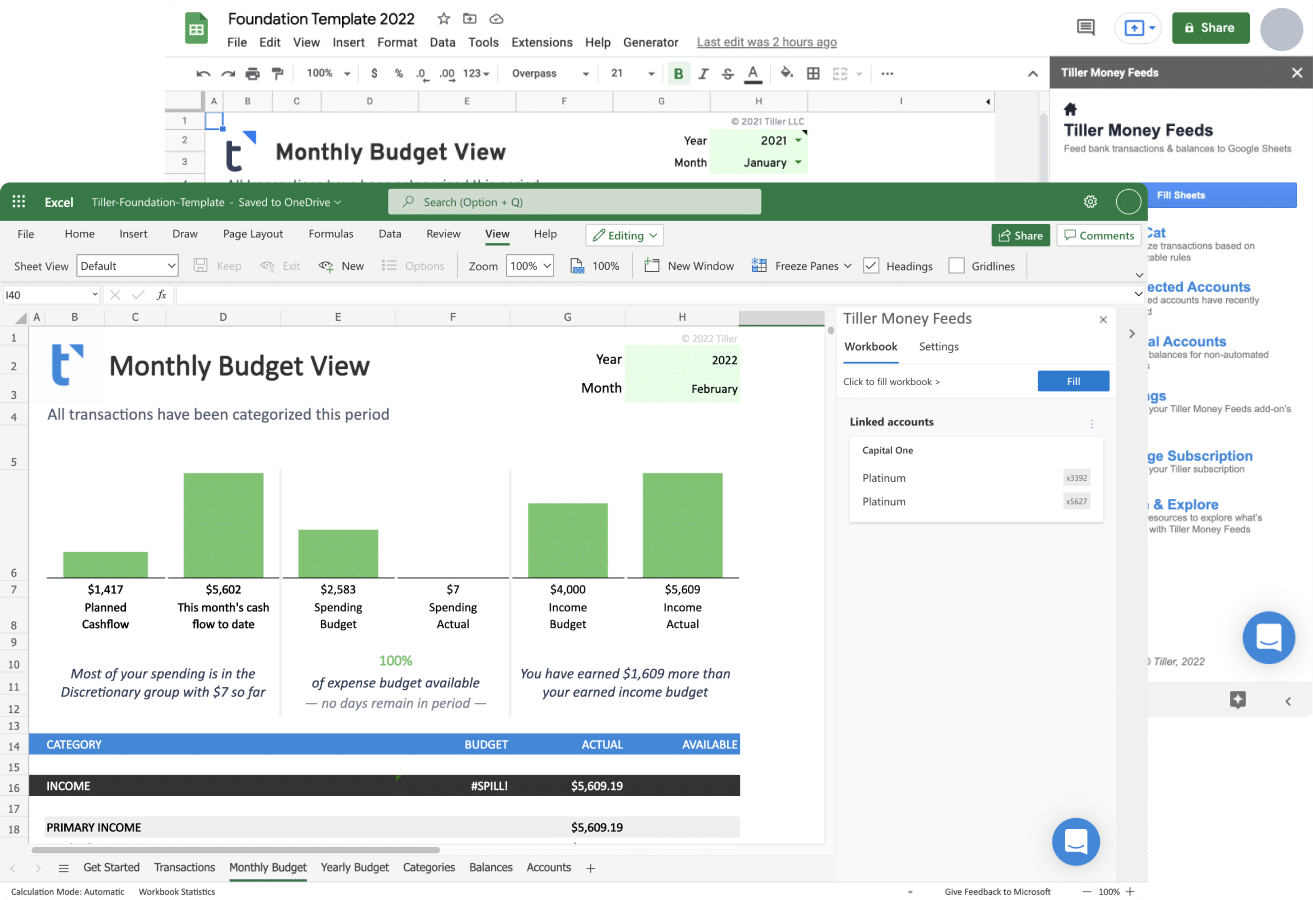Open a New Window in Excel
The height and width of the screenshot is (900, 1313).
pos(690,266)
